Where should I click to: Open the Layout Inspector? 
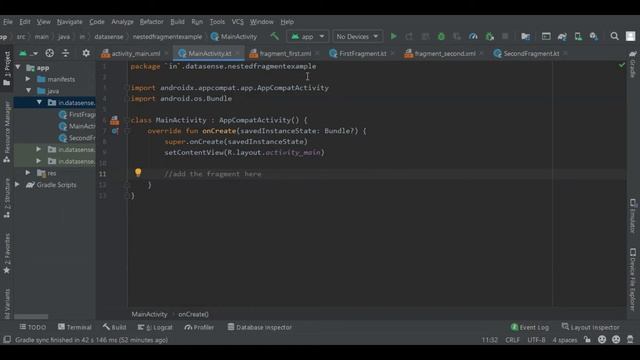pos(591,327)
